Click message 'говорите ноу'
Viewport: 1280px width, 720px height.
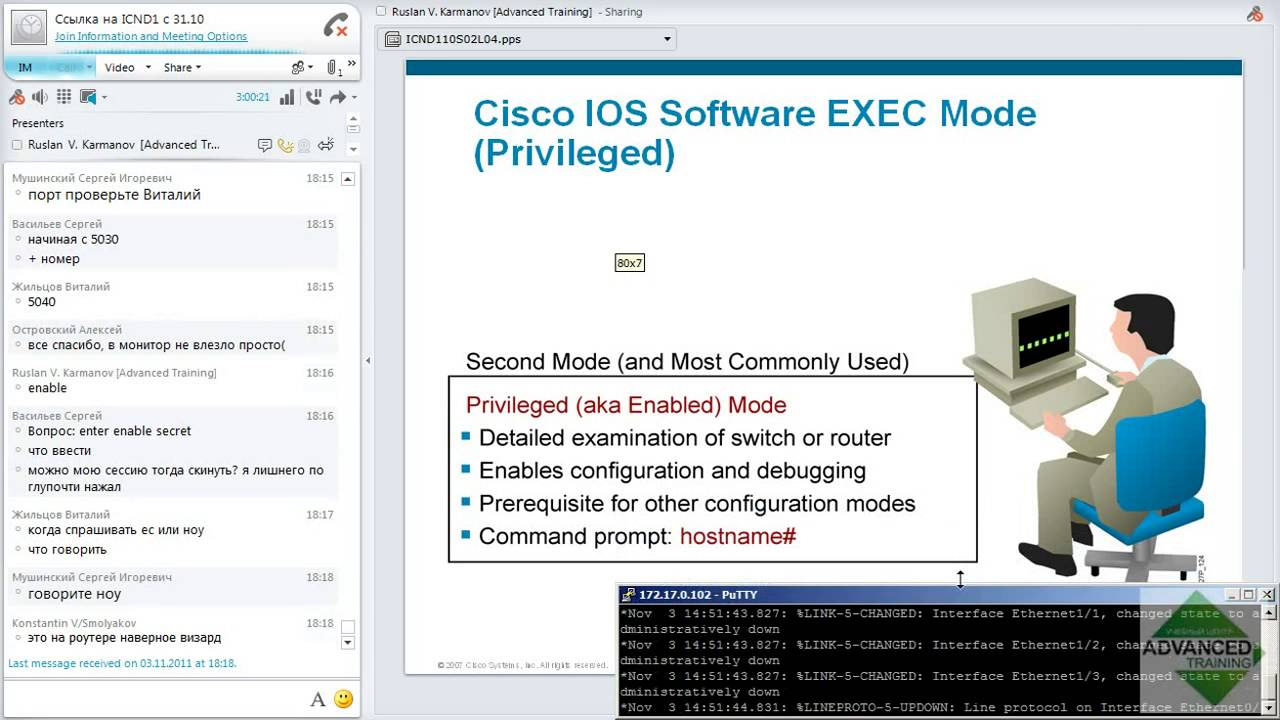[x=74, y=594]
